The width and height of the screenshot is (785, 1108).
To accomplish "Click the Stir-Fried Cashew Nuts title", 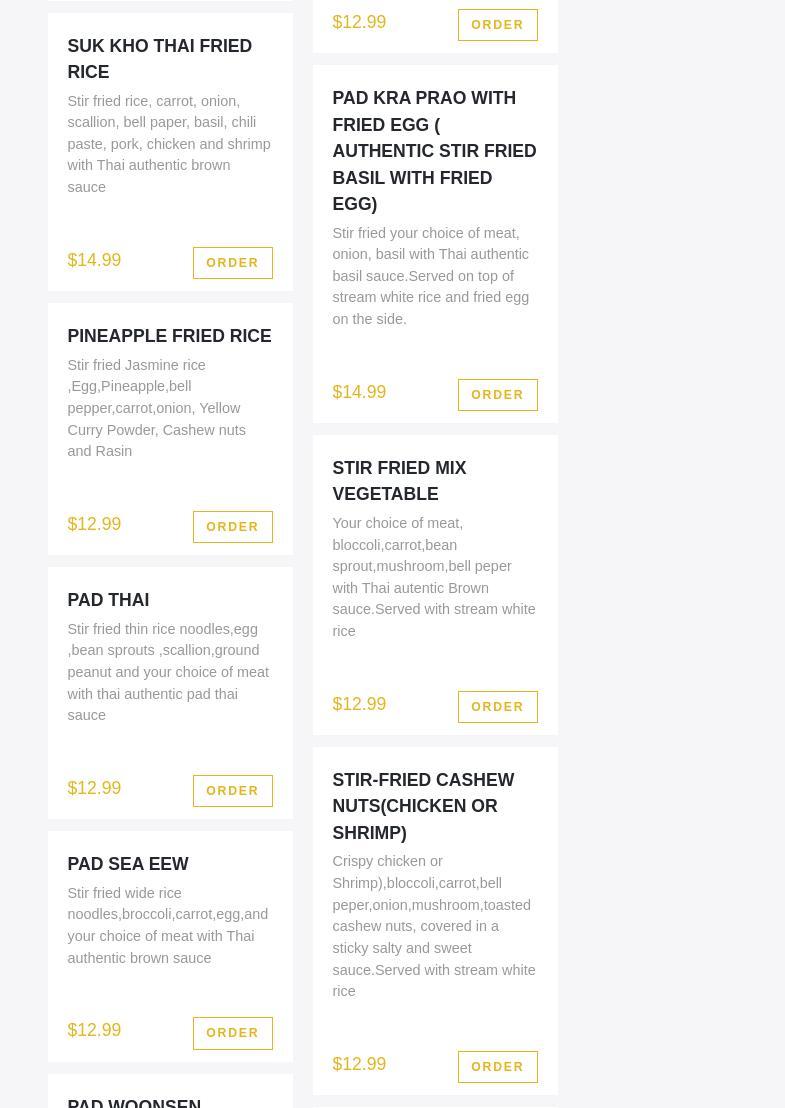I will (x=423, y=806).
